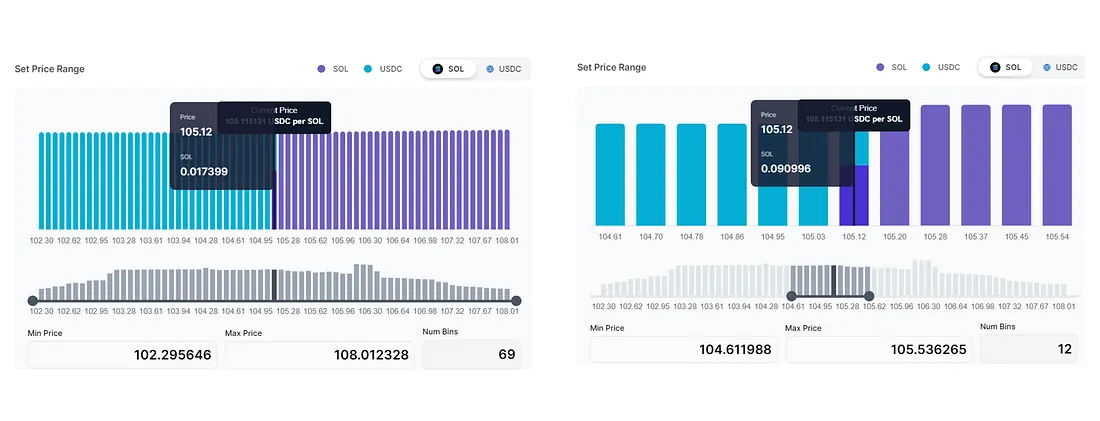The height and width of the screenshot is (421, 1100).
Task: Click USDC coin icon in left toggle
Action: (x=490, y=69)
